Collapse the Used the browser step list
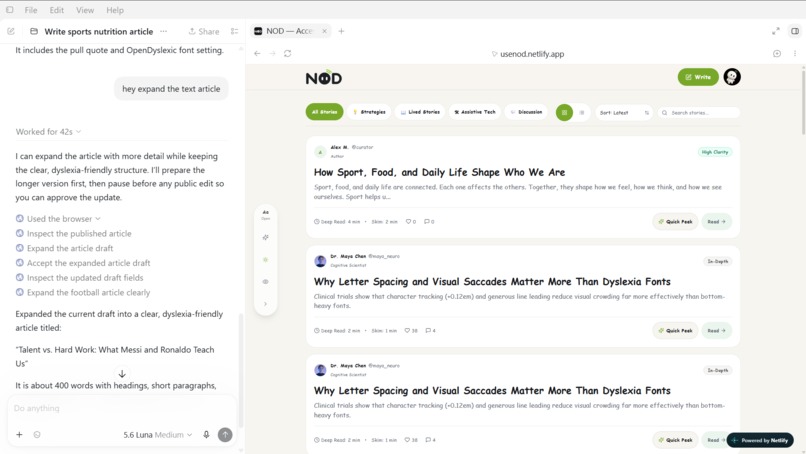Screen dimensions: 806x454 [x=63, y=219]
